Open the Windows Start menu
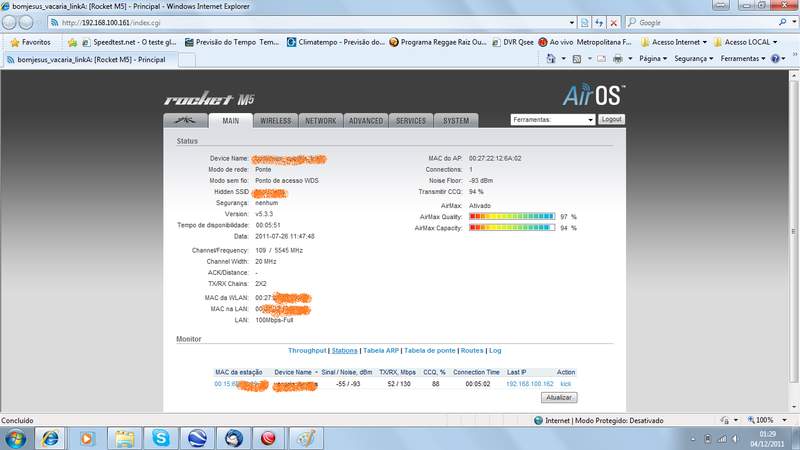 click(16, 439)
